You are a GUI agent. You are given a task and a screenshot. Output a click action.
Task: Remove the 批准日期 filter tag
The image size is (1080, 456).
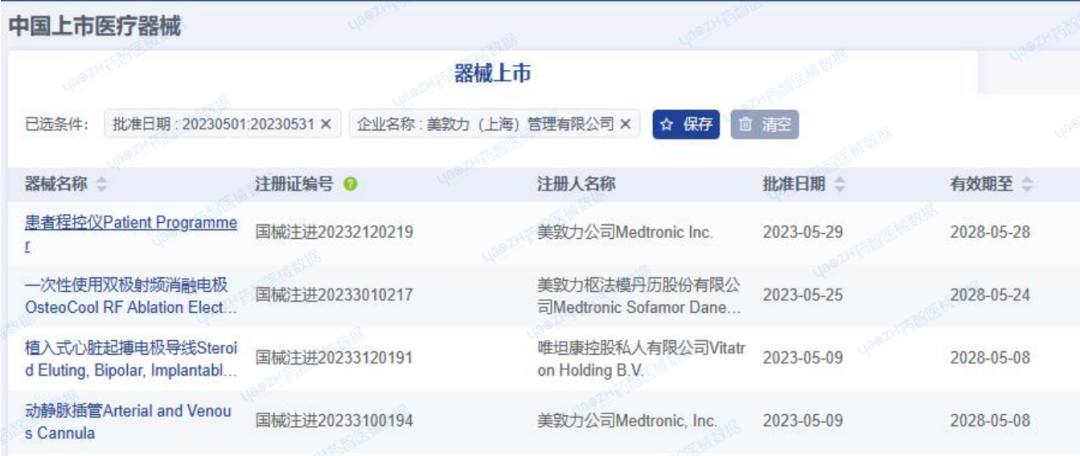(326, 125)
